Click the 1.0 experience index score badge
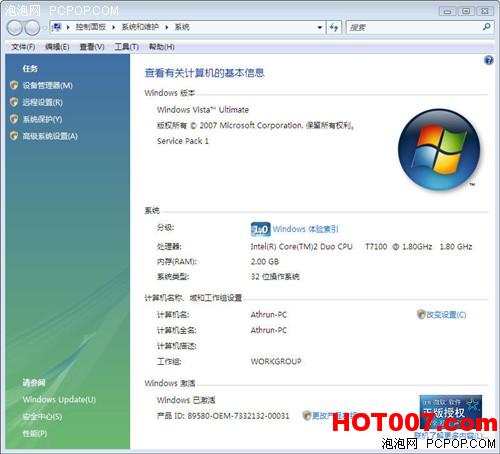Viewport: 500px width, 454px height. click(260, 229)
